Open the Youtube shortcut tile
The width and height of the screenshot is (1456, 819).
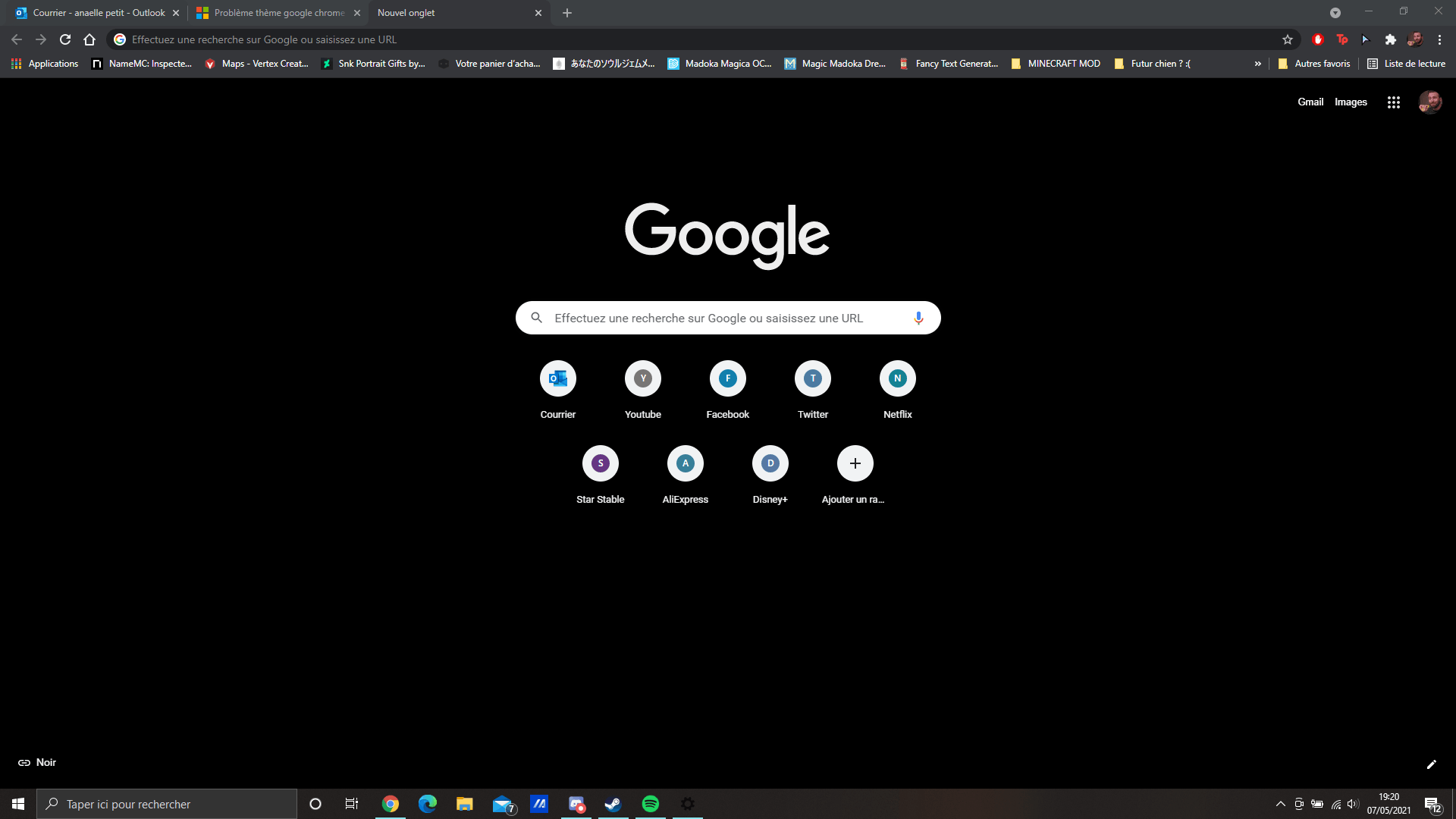click(642, 378)
